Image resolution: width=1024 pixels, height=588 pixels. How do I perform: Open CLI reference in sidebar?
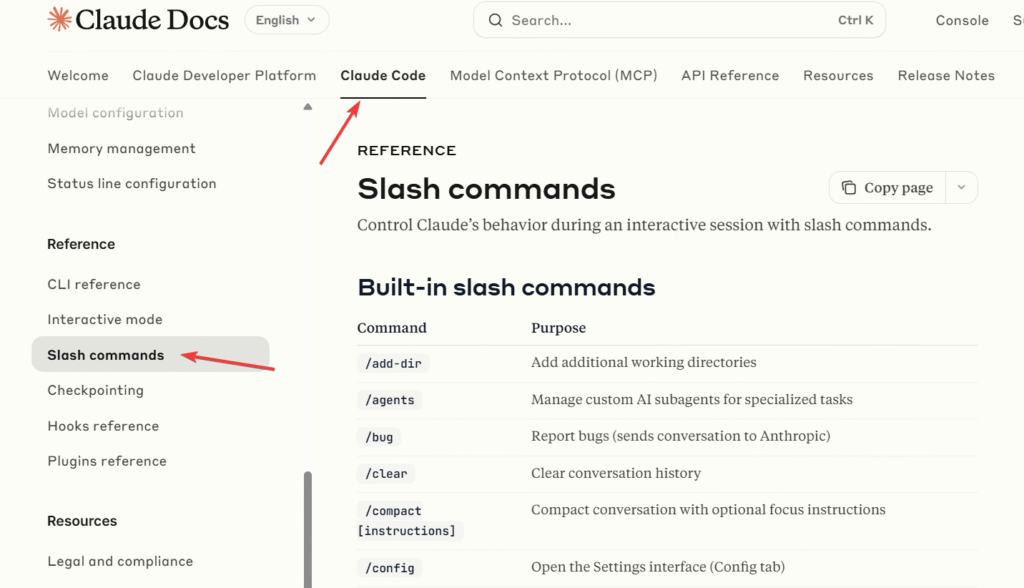tap(94, 285)
